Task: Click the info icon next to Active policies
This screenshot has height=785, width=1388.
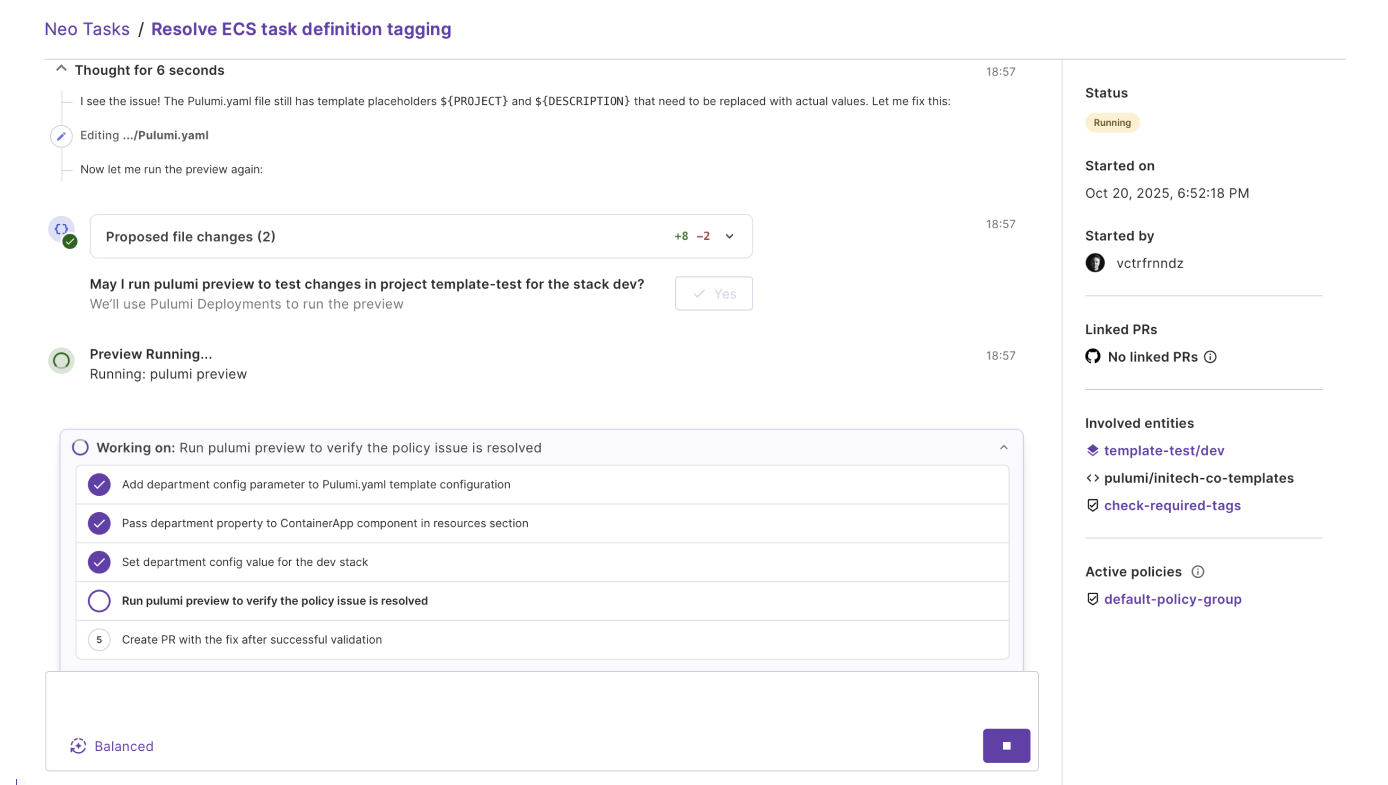Action: click(1198, 572)
